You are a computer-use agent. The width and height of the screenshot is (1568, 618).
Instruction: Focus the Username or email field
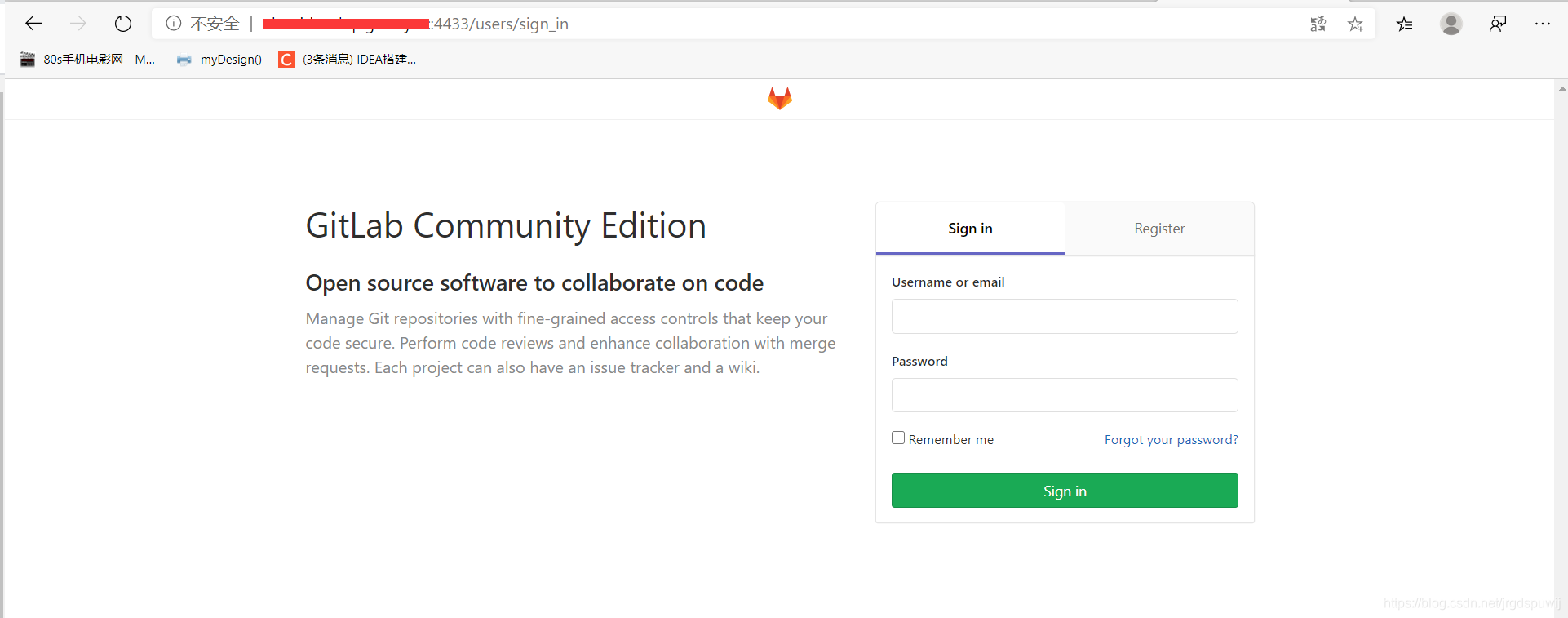tap(1065, 316)
